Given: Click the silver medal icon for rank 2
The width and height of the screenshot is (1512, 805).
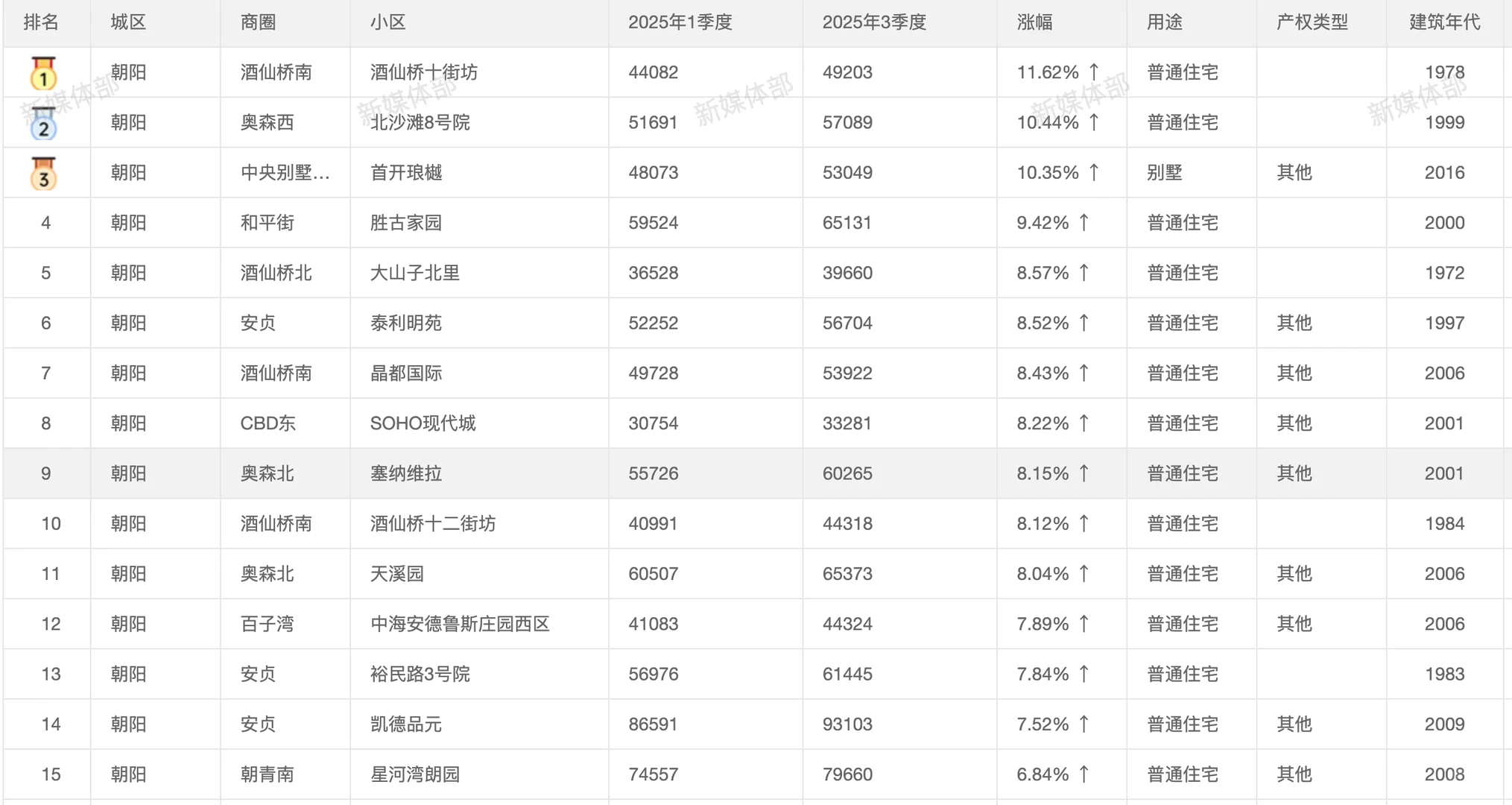Looking at the screenshot, I should pyautogui.click(x=42, y=122).
